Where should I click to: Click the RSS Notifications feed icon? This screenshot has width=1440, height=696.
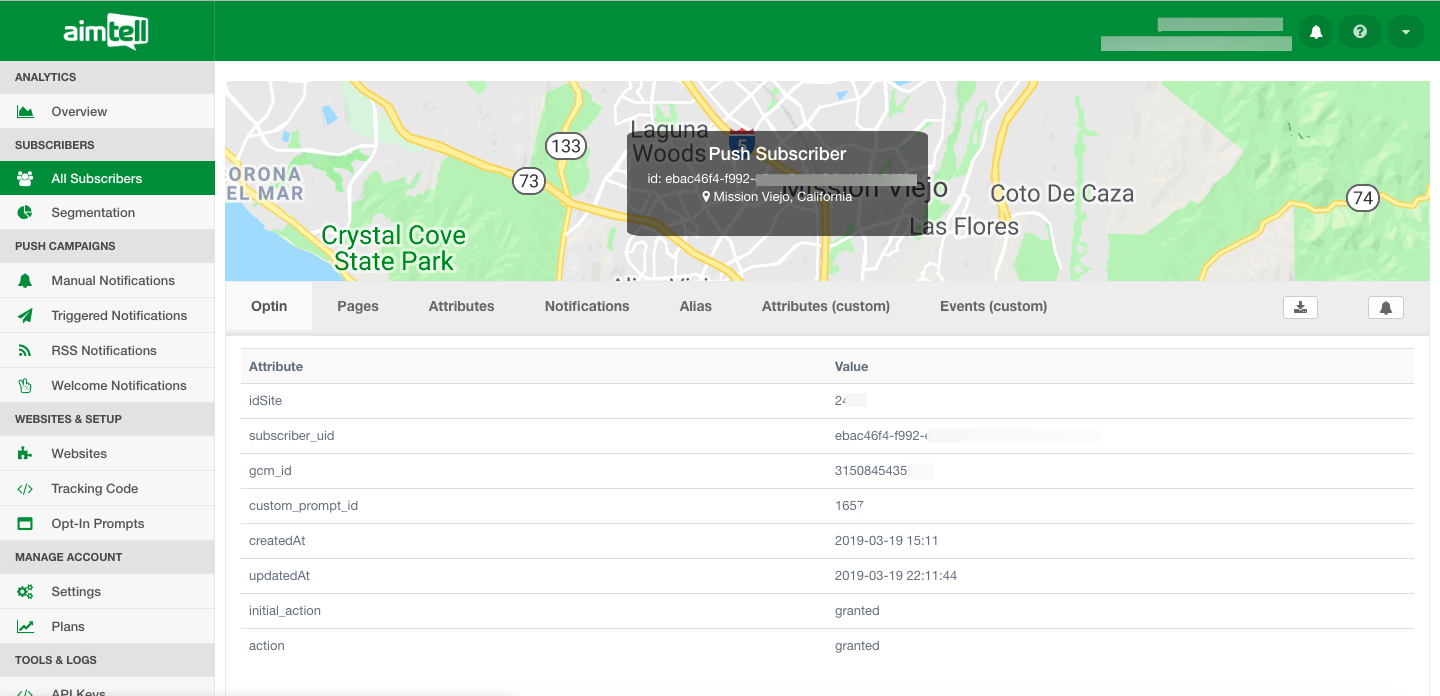(x=25, y=351)
